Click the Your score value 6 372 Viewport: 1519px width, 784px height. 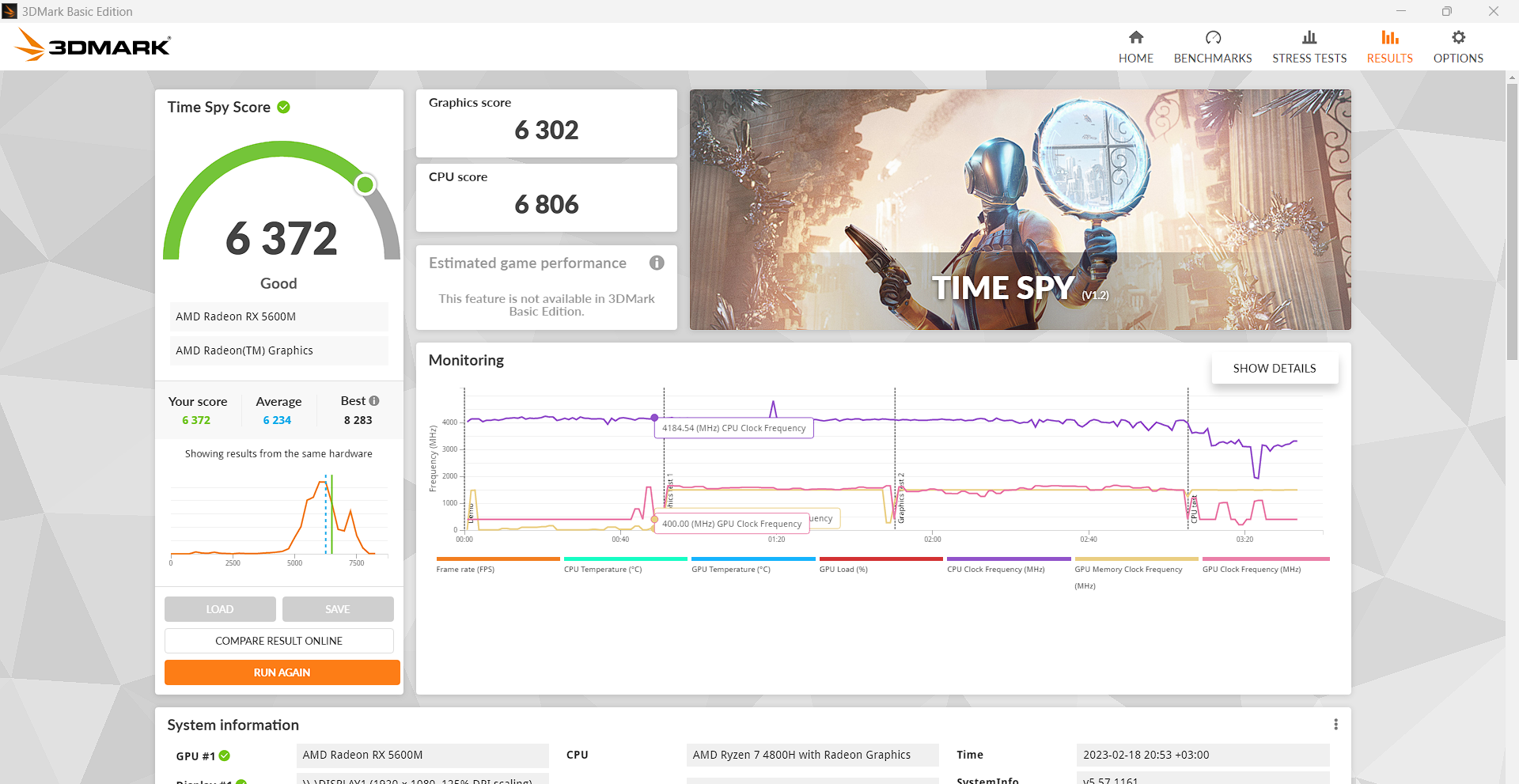(196, 420)
